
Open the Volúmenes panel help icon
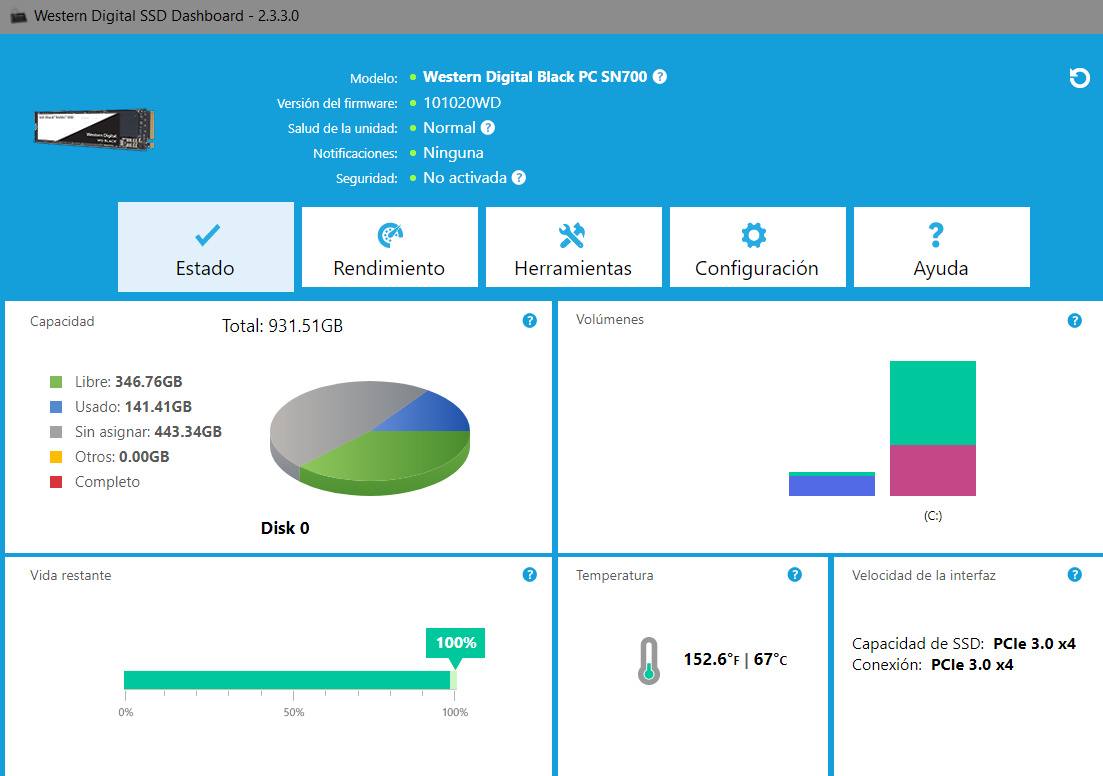(1074, 321)
